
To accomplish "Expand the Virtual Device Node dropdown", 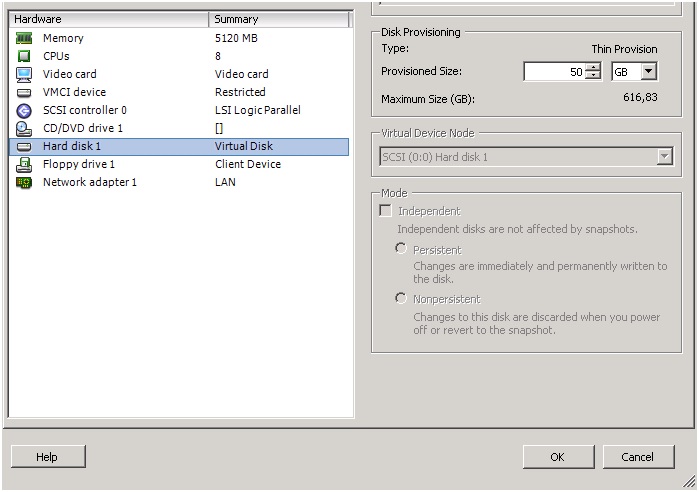I will point(664,157).
